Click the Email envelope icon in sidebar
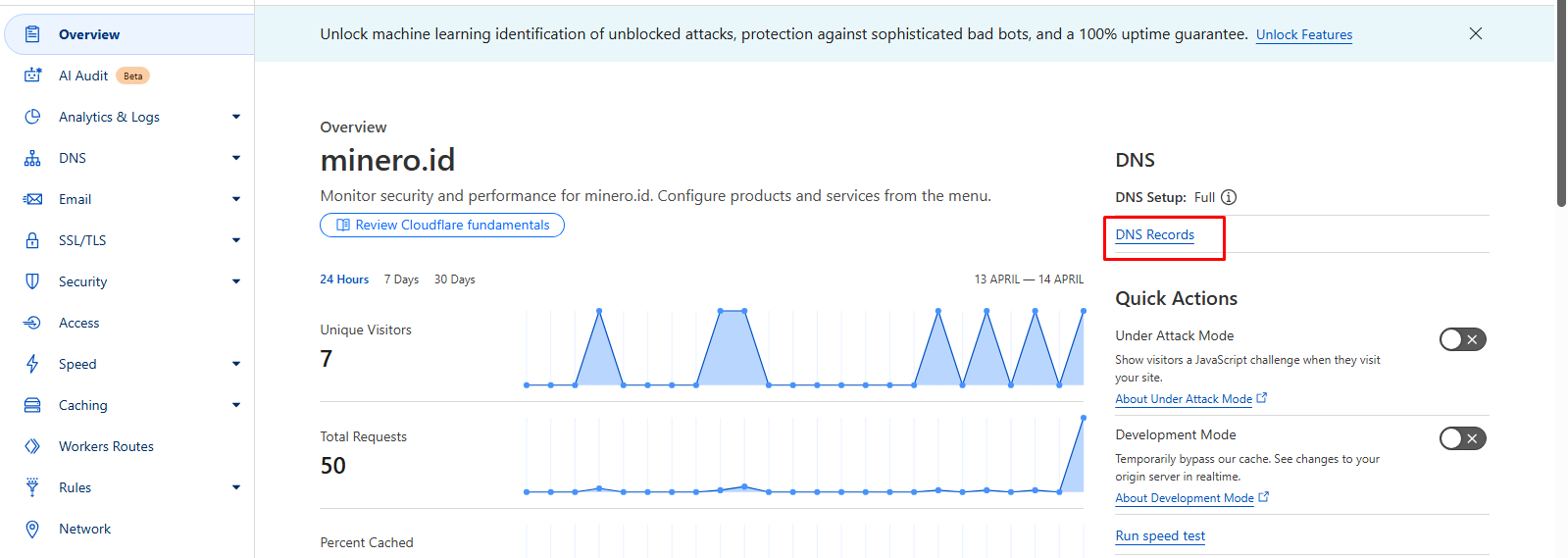1568x558 pixels. 32,199
